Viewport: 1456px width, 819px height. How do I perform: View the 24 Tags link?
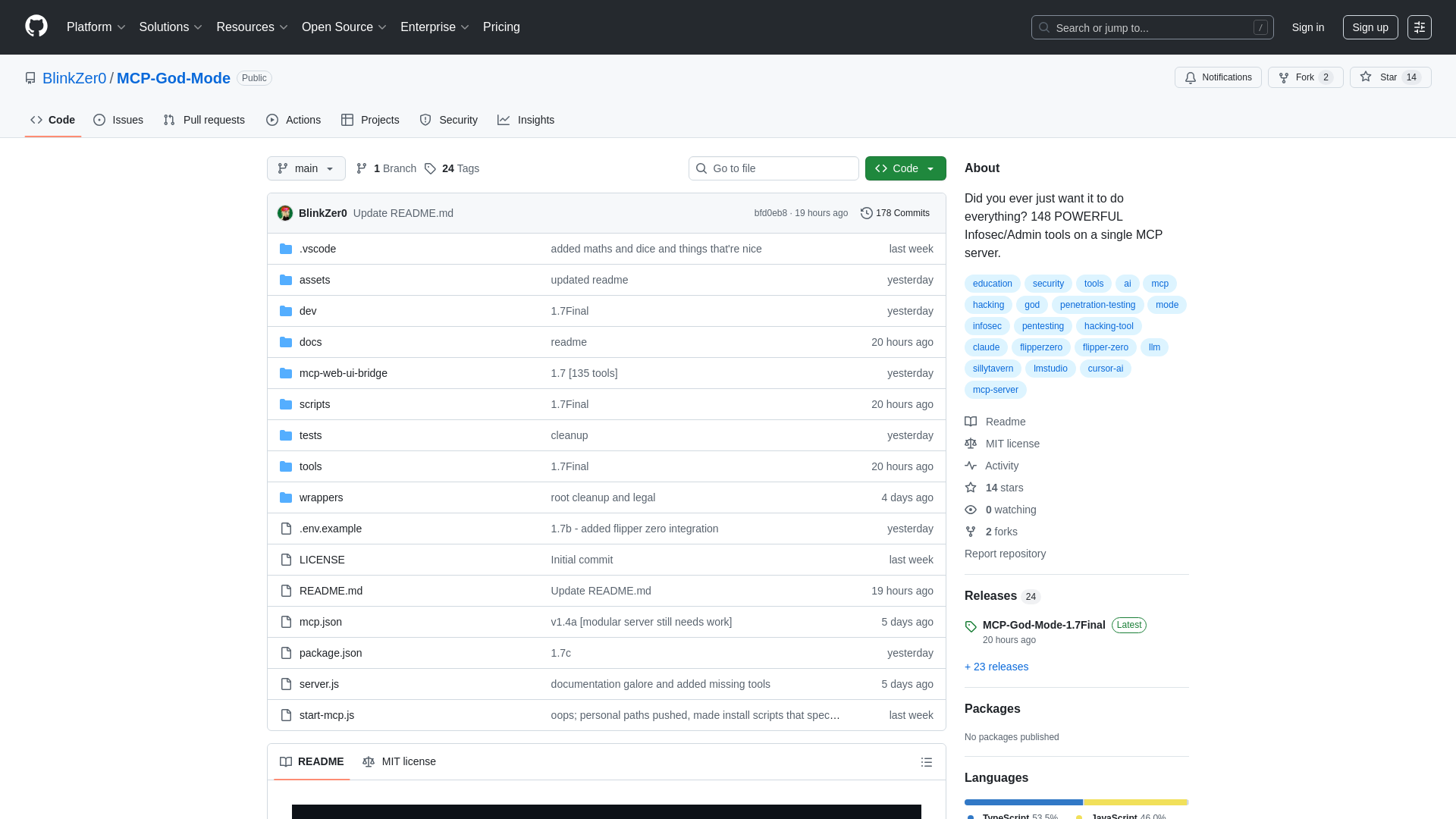(x=452, y=168)
